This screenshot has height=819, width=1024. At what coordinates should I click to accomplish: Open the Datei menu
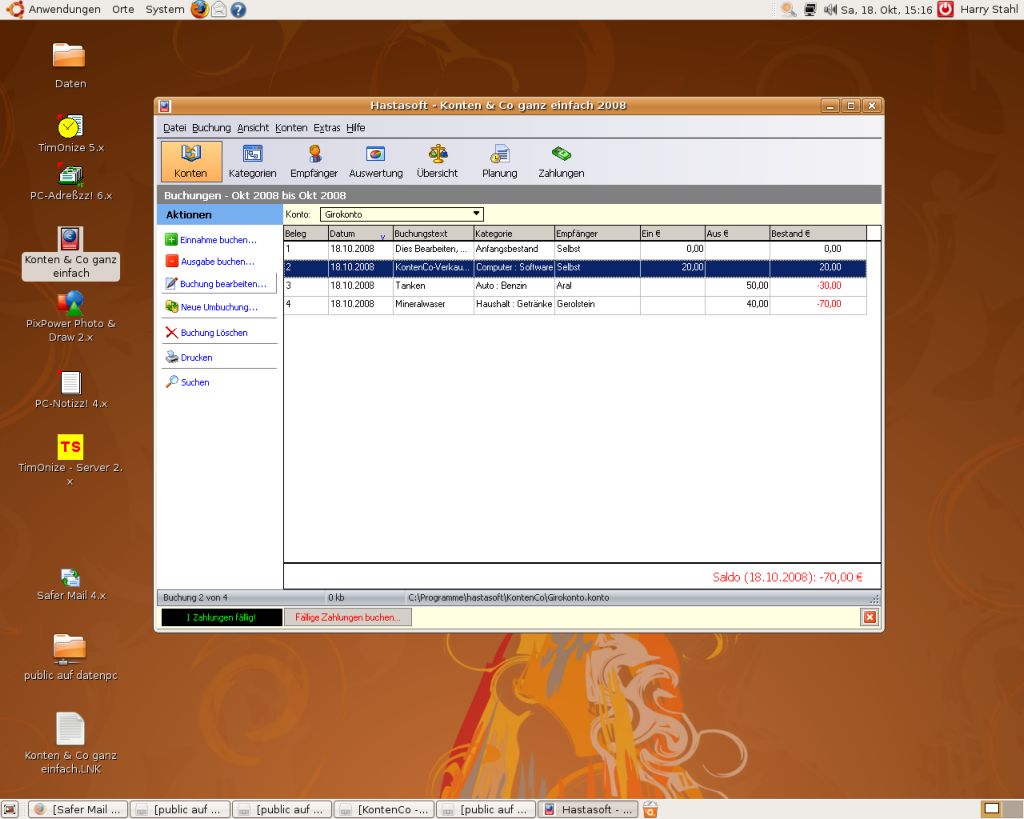(x=174, y=127)
